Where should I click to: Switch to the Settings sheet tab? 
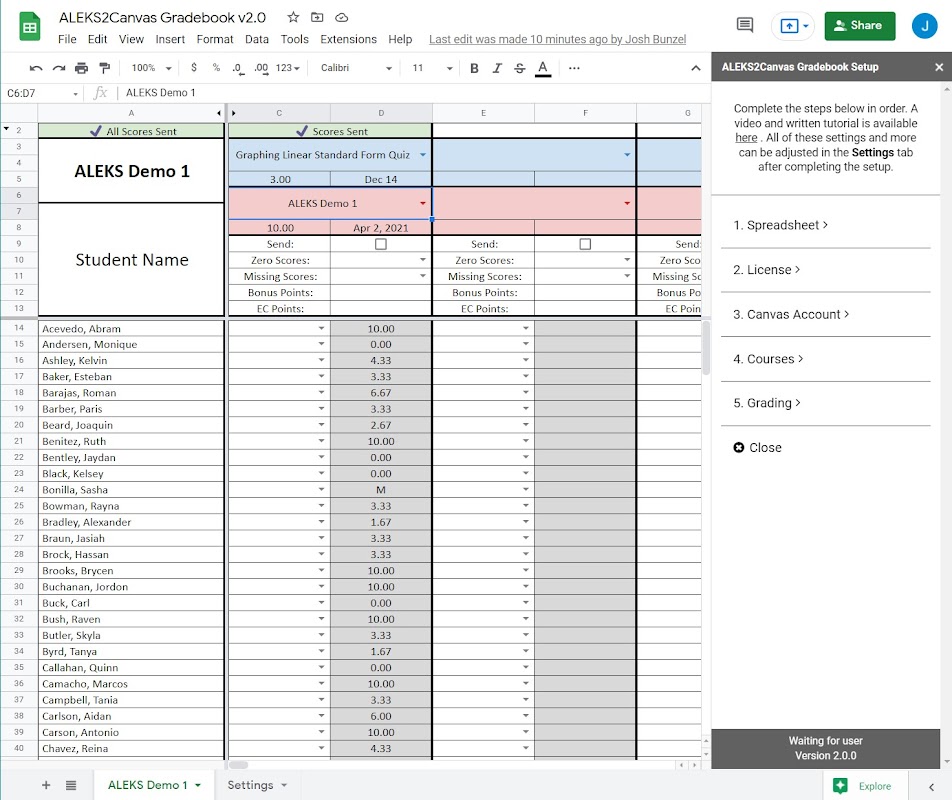[250, 785]
